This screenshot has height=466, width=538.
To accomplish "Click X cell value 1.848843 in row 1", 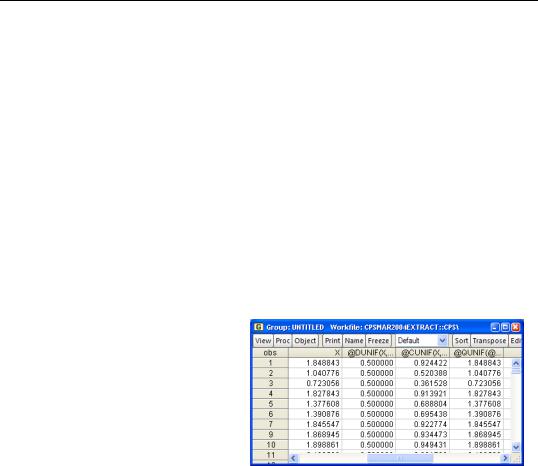I will [315, 363].
